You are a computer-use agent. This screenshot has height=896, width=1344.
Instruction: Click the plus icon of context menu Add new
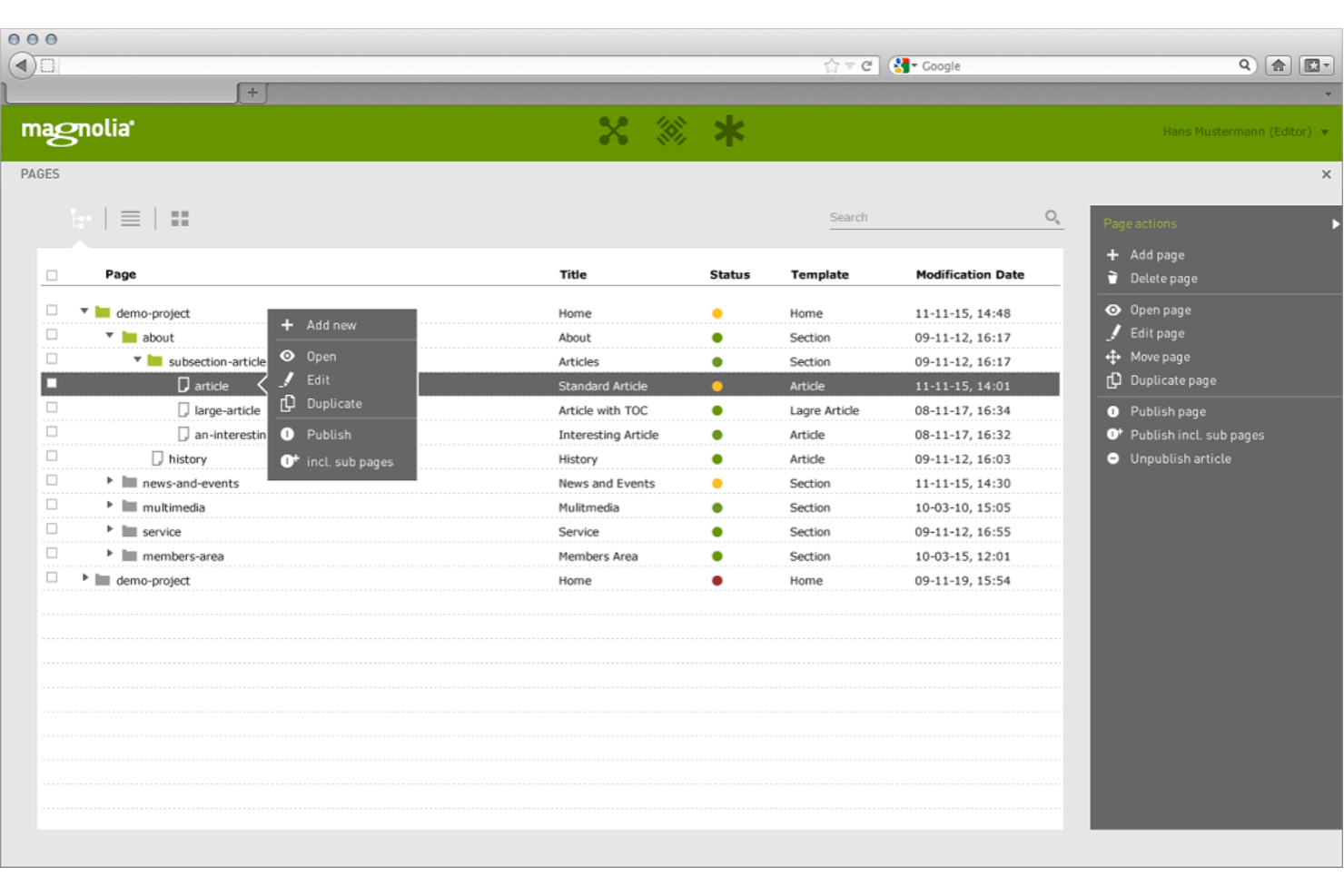tap(287, 325)
